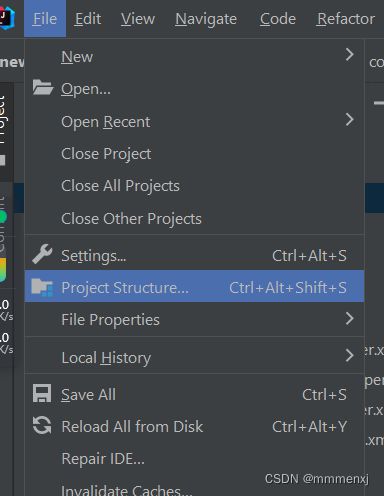Expand the New submenu arrow

coord(349,54)
